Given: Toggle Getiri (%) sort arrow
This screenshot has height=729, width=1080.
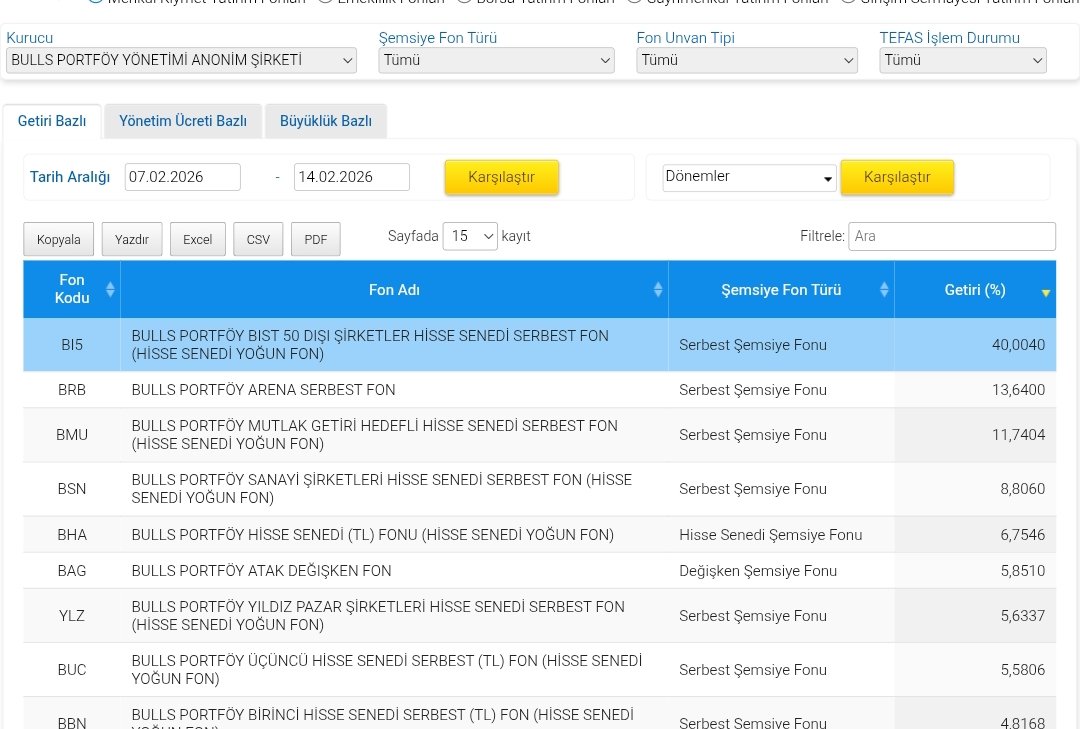Looking at the screenshot, I should click(1046, 293).
